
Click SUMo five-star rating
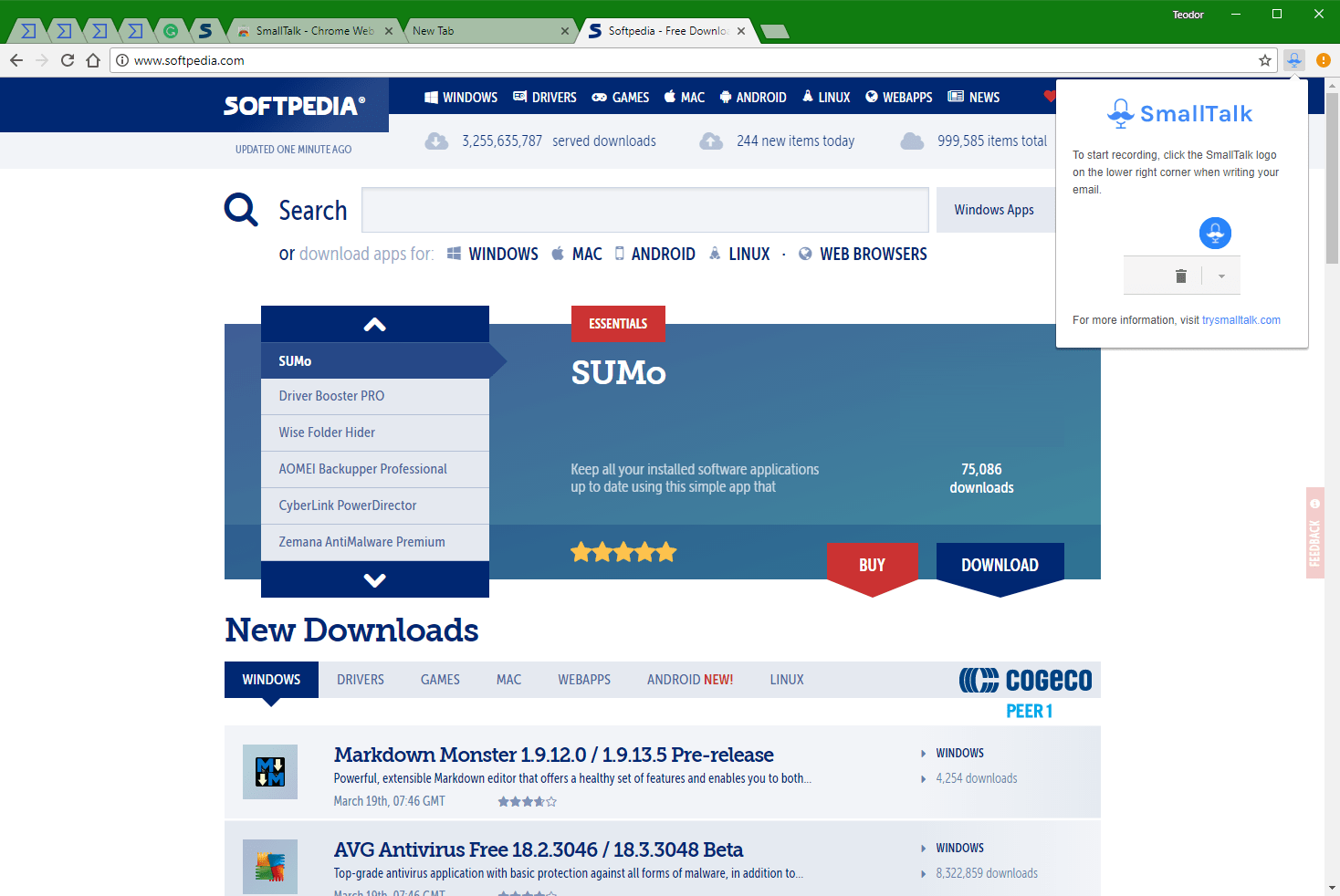click(623, 552)
